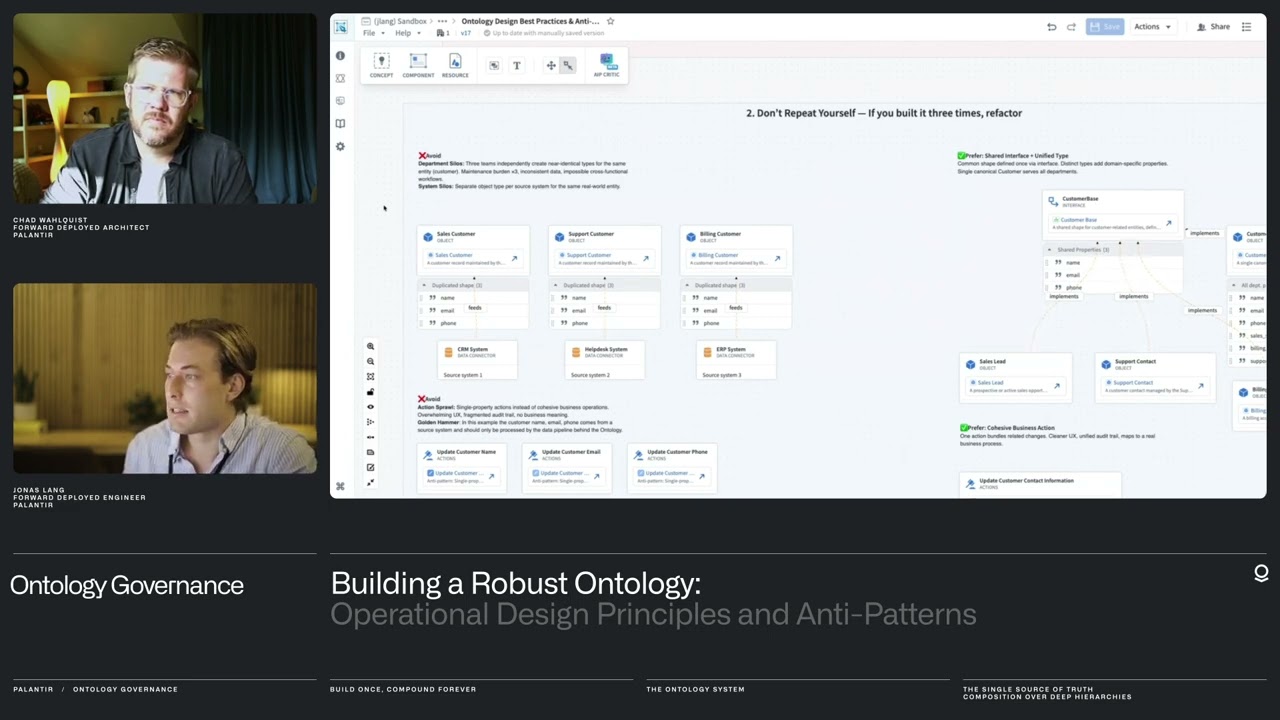Select the Resource tool
Viewport: 1280px width, 720px height.
tap(455, 66)
